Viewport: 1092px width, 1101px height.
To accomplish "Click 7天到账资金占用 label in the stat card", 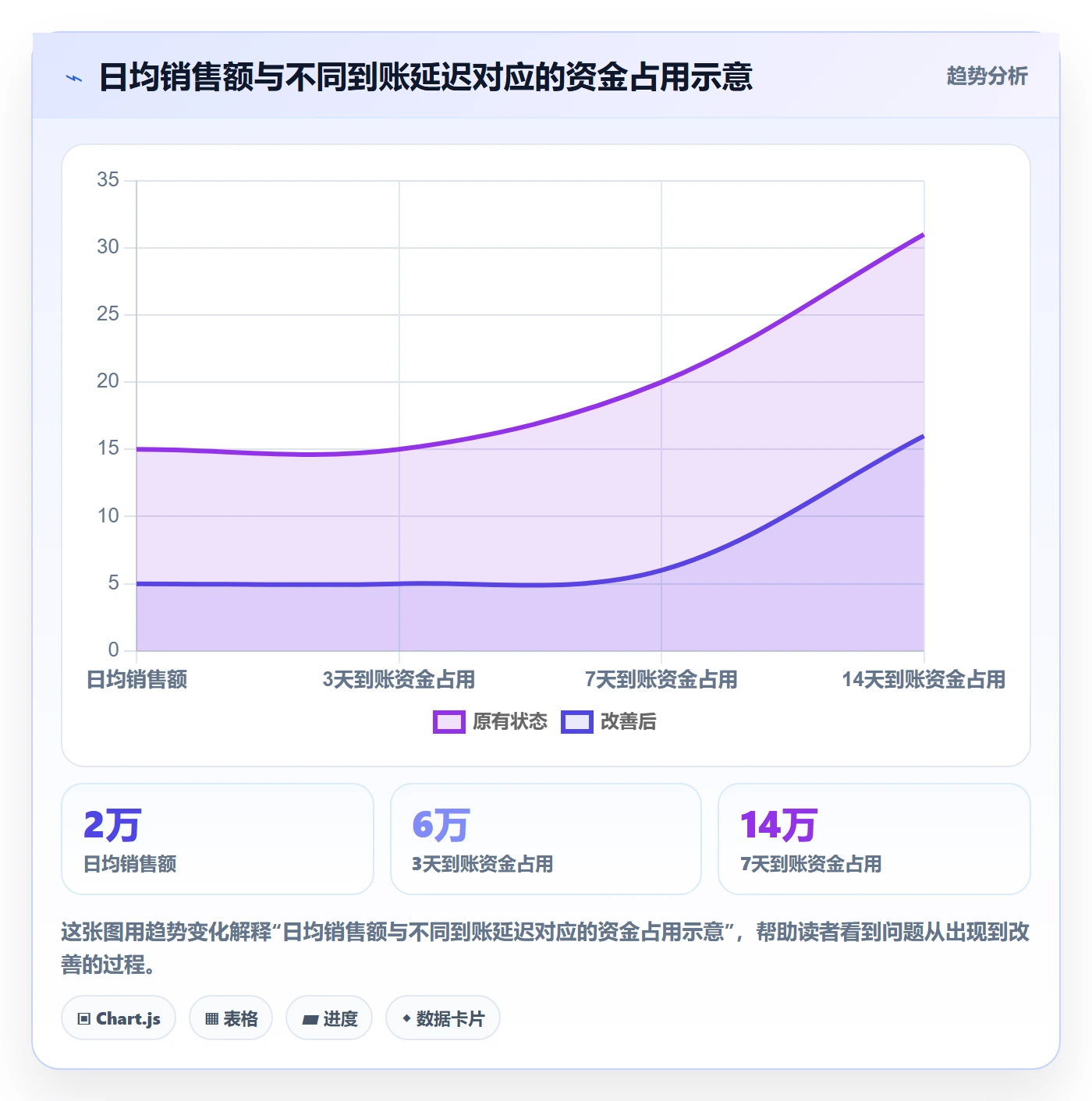I will pos(811,864).
